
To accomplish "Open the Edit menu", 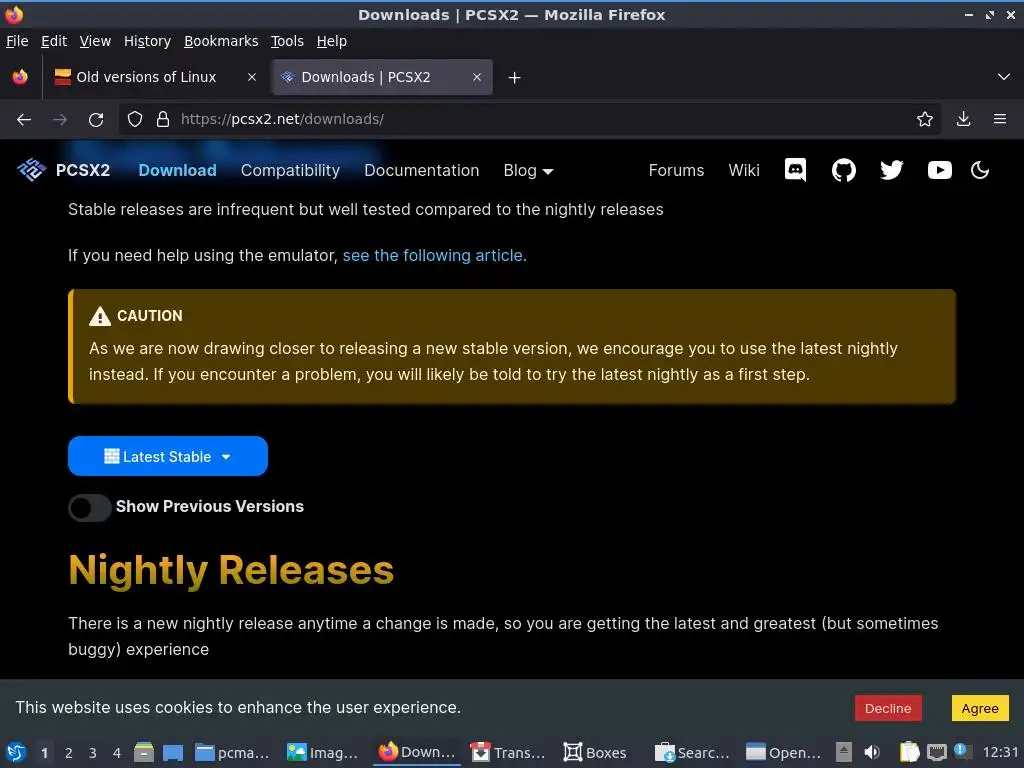I will coord(54,41).
